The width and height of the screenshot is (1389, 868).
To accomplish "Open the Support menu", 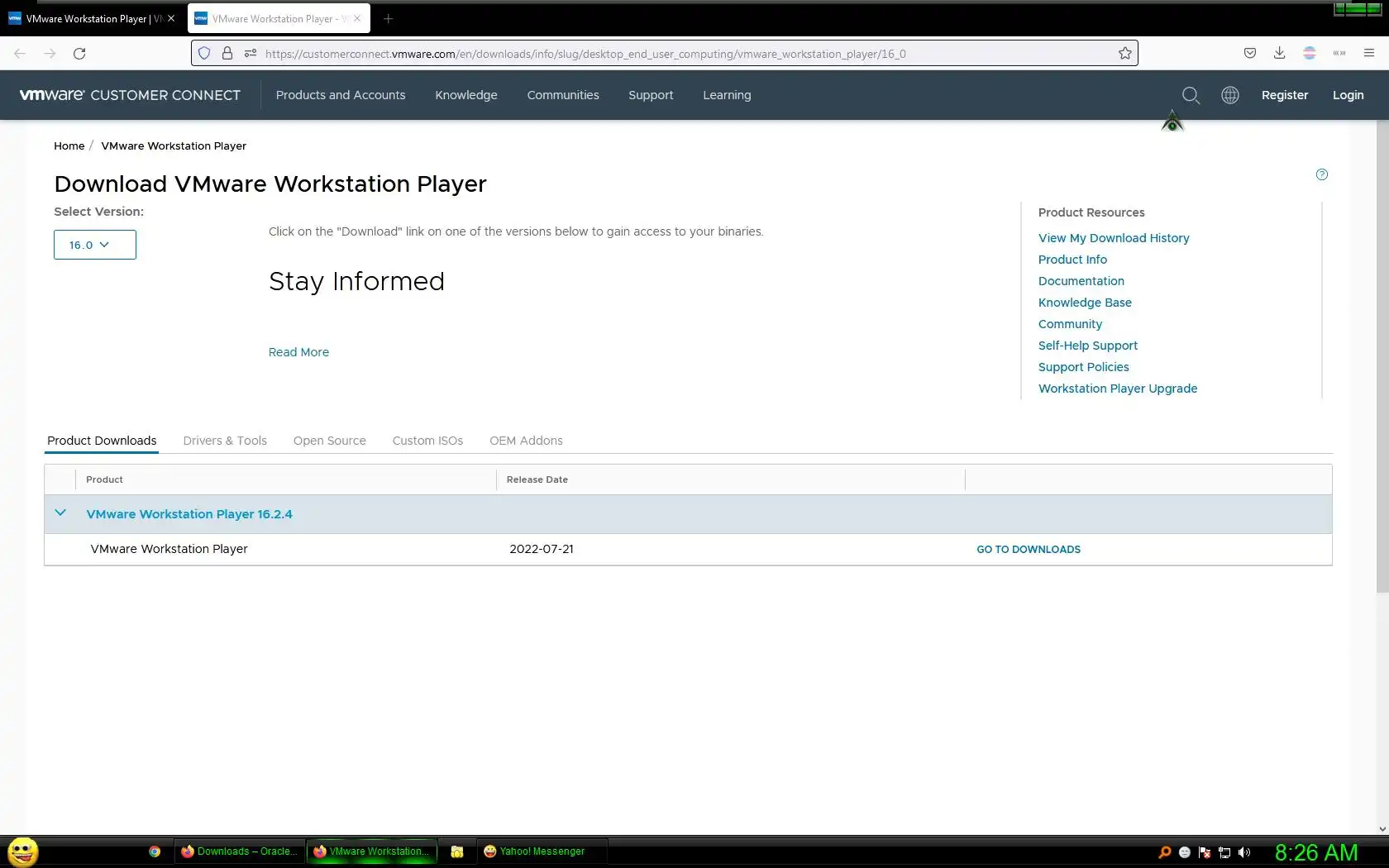I will coord(651,95).
